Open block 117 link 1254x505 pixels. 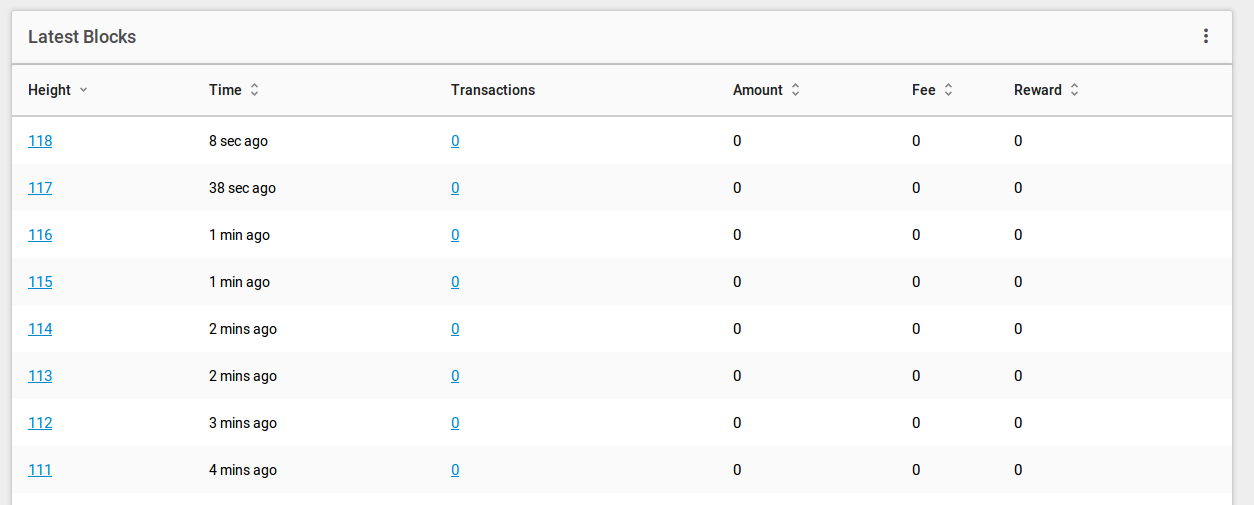click(40, 188)
